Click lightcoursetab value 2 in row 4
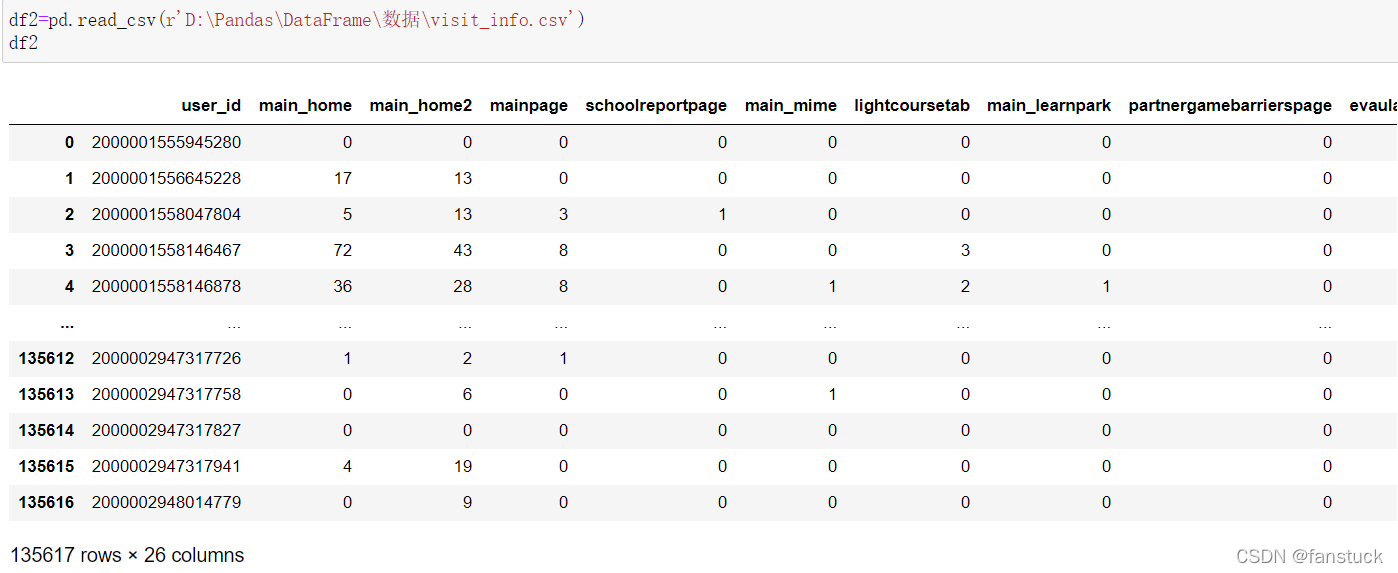Image resolution: width=1398 pixels, height=573 pixels. (965, 286)
